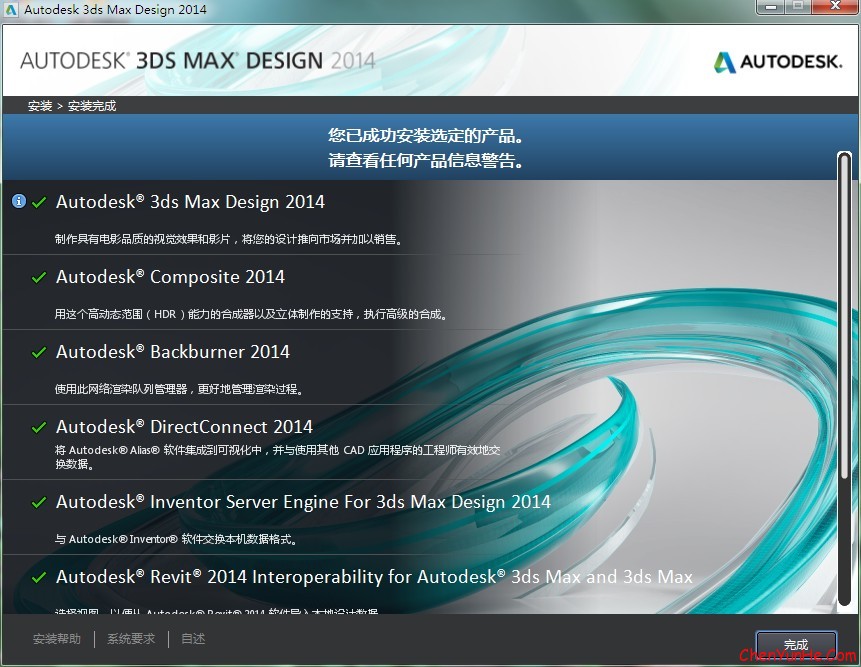Select the Autodesk Backburner 2014 title
Image resolution: width=861 pixels, height=667 pixels.
click(172, 352)
